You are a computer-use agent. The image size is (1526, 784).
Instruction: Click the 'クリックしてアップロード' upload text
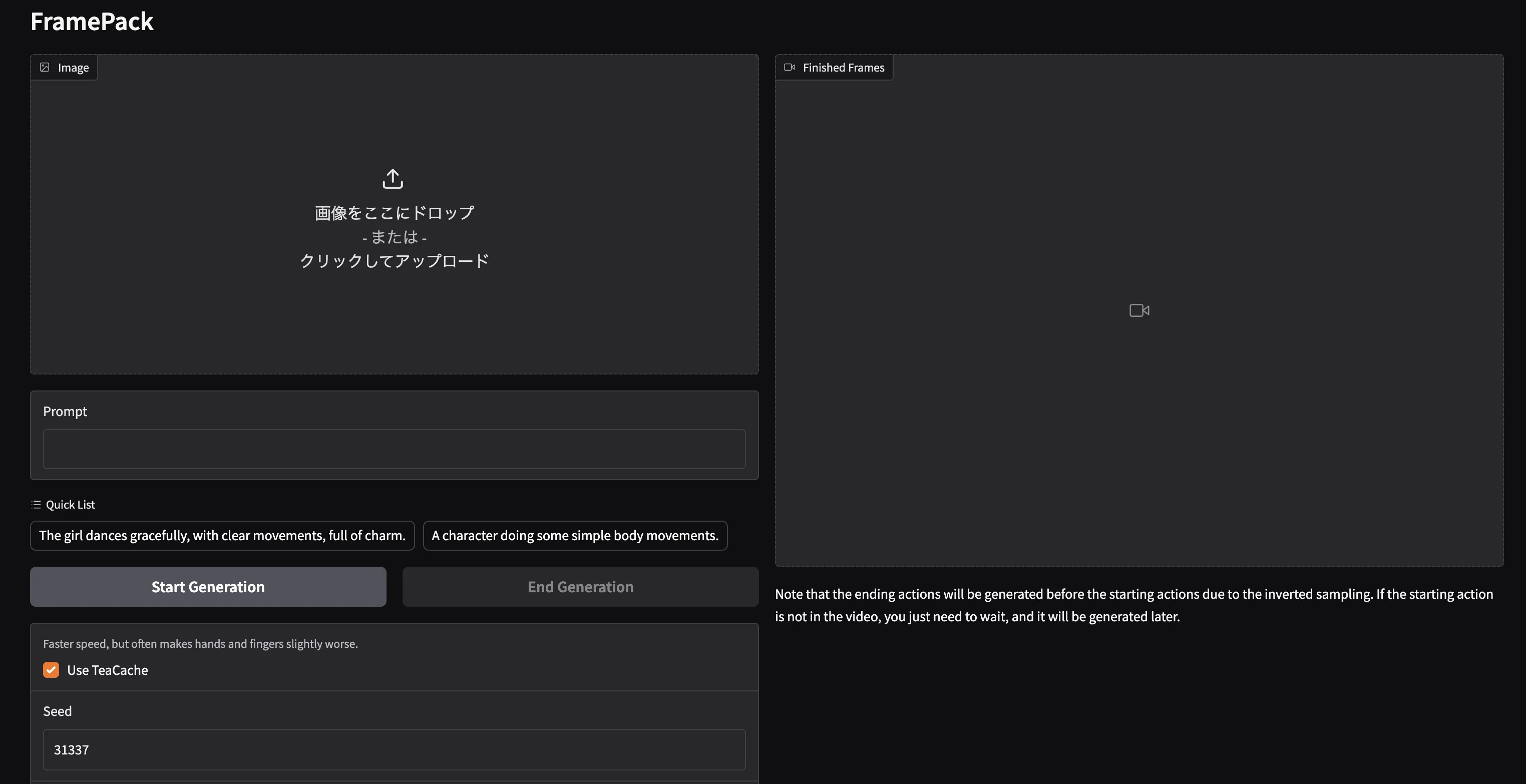pos(394,261)
